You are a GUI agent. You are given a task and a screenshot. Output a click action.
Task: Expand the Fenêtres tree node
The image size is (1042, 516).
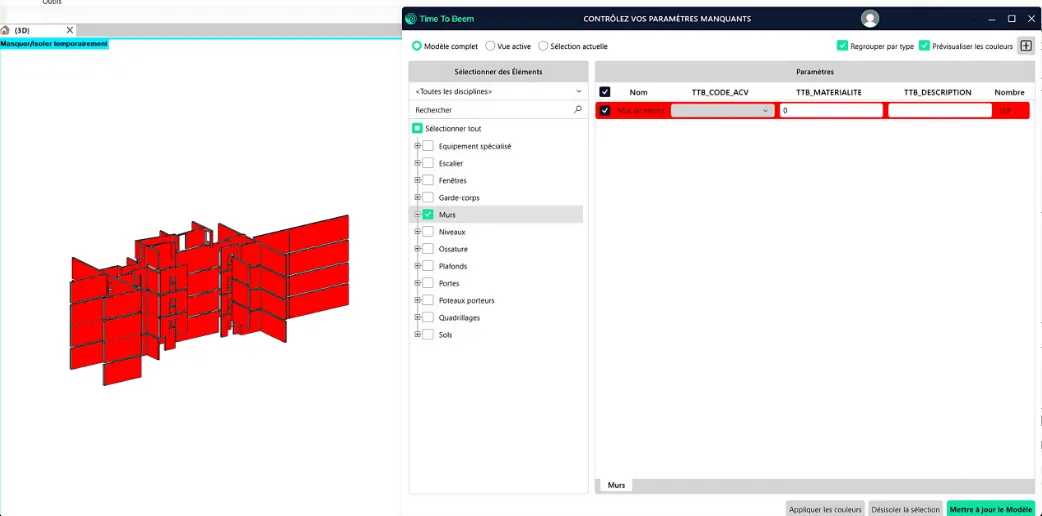pyautogui.click(x=418, y=180)
